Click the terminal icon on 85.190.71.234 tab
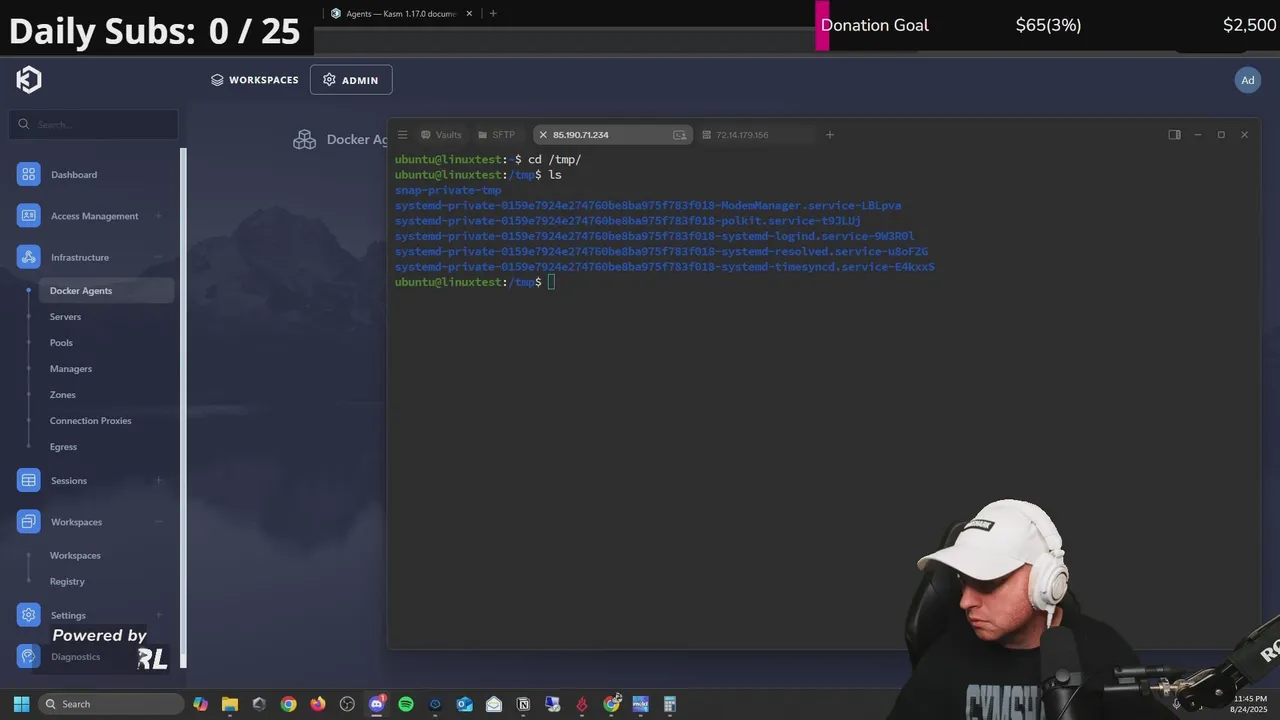The height and width of the screenshot is (720, 1280). pyautogui.click(x=680, y=135)
